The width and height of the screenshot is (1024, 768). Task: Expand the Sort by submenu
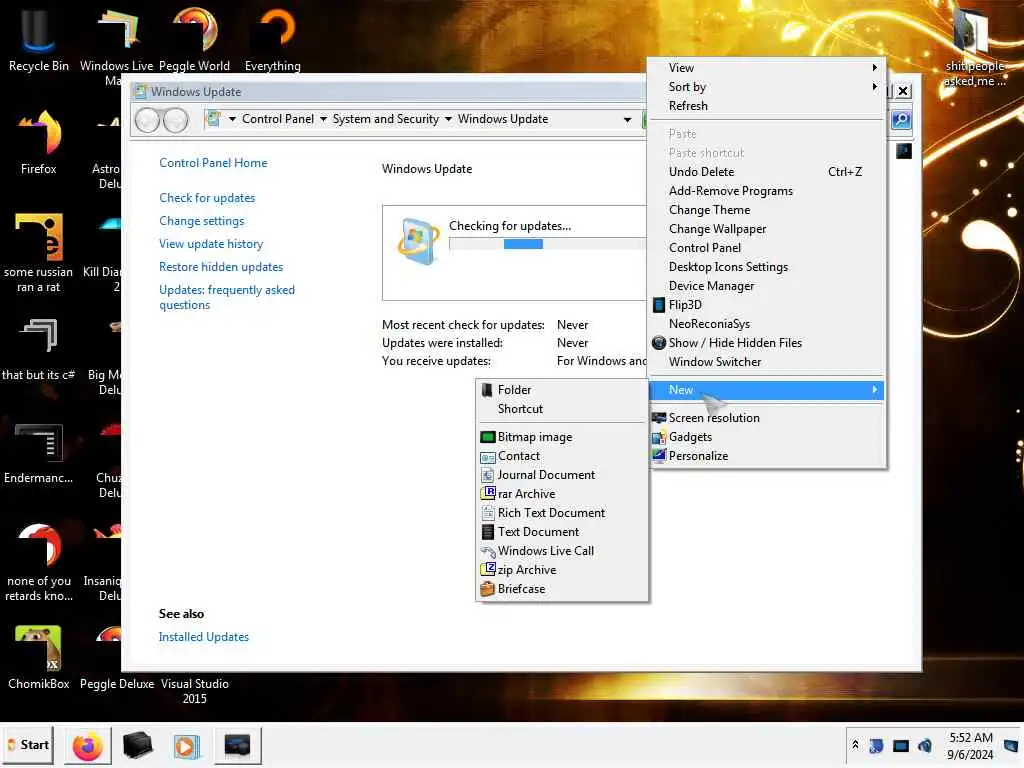click(766, 87)
